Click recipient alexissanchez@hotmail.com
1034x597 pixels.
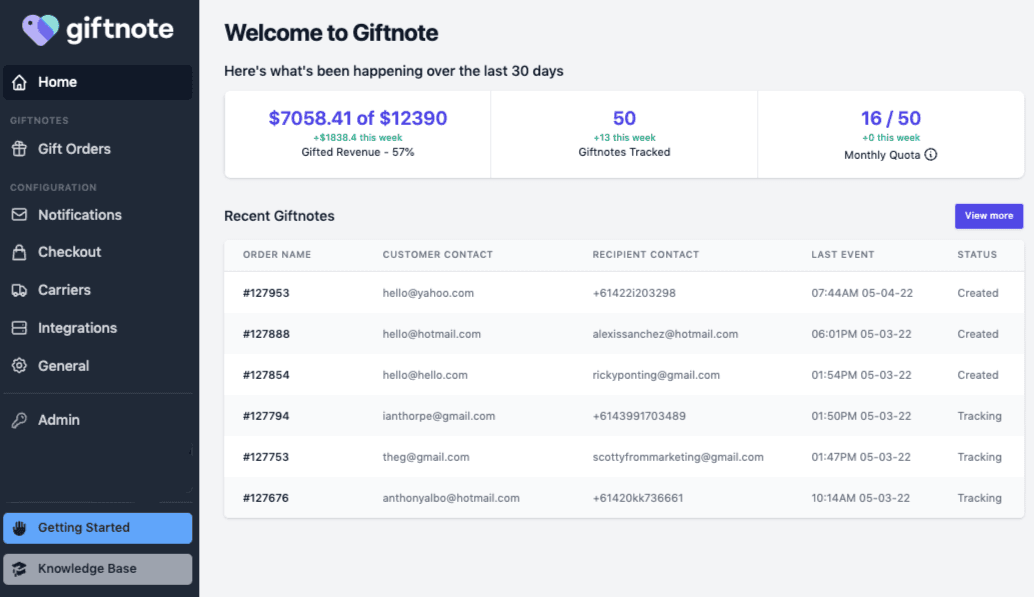665,334
